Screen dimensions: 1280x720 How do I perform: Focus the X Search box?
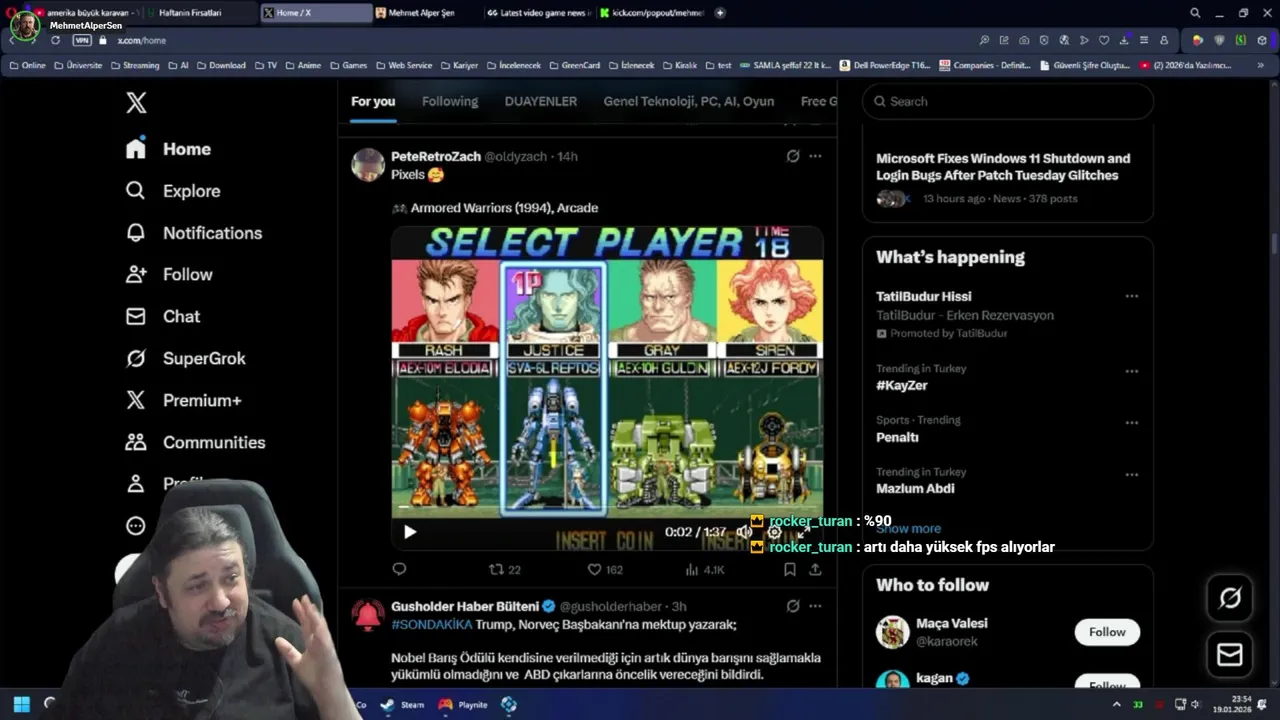(x=1008, y=101)
